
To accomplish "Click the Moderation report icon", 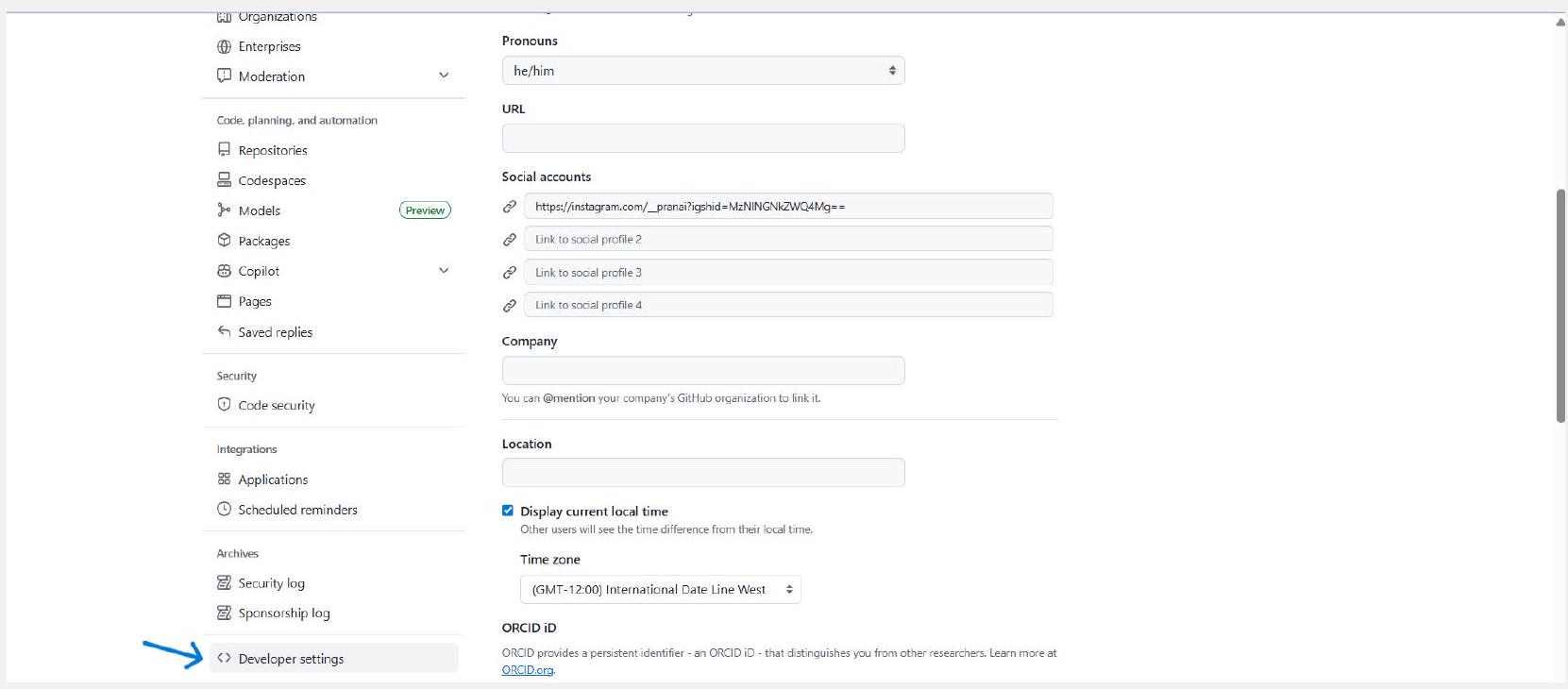I will click(224, 76).
